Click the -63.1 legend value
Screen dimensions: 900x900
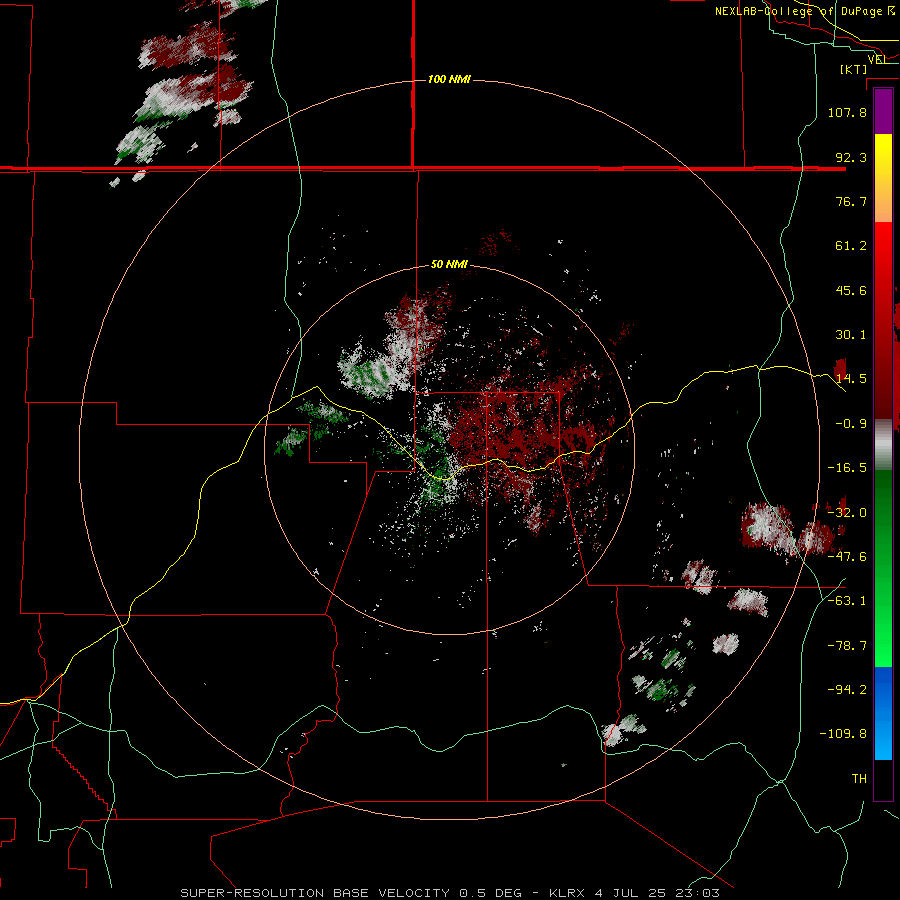click(x=847, y=601)
